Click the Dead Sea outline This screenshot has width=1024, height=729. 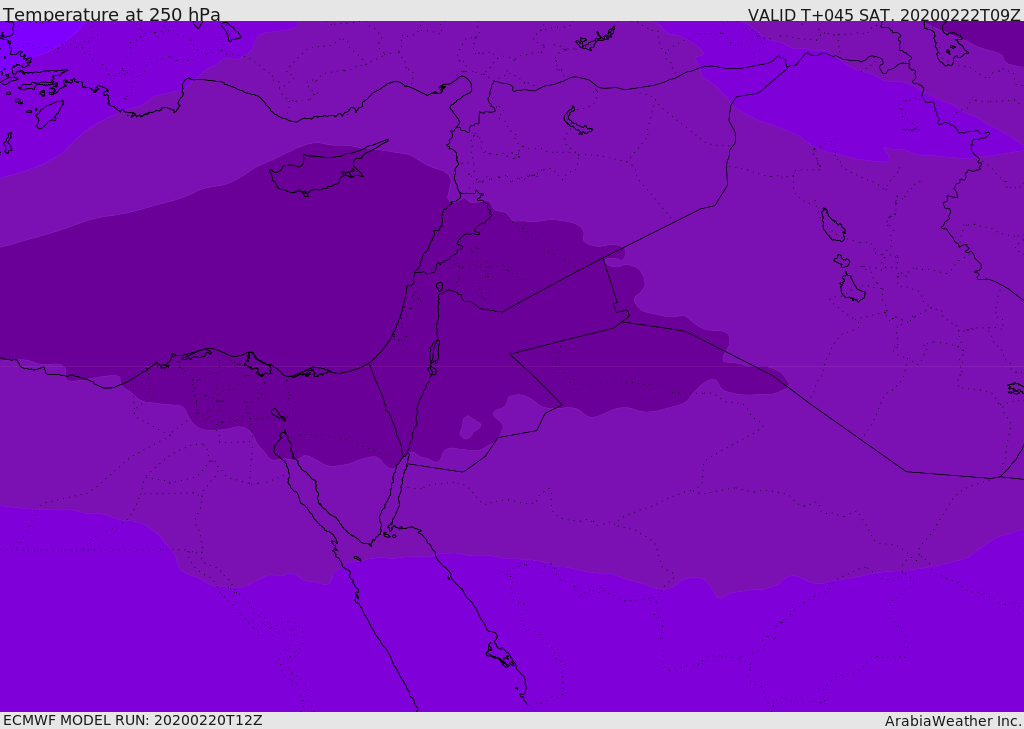[x=434, y=354]
